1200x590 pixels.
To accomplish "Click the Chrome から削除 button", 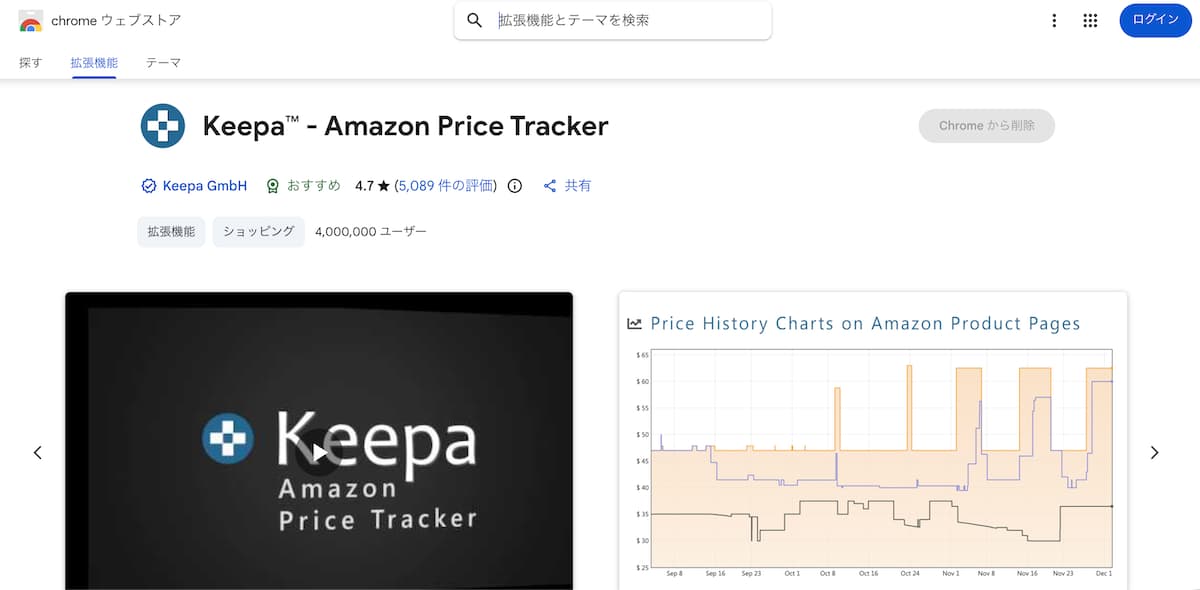I will coord(986,126).
